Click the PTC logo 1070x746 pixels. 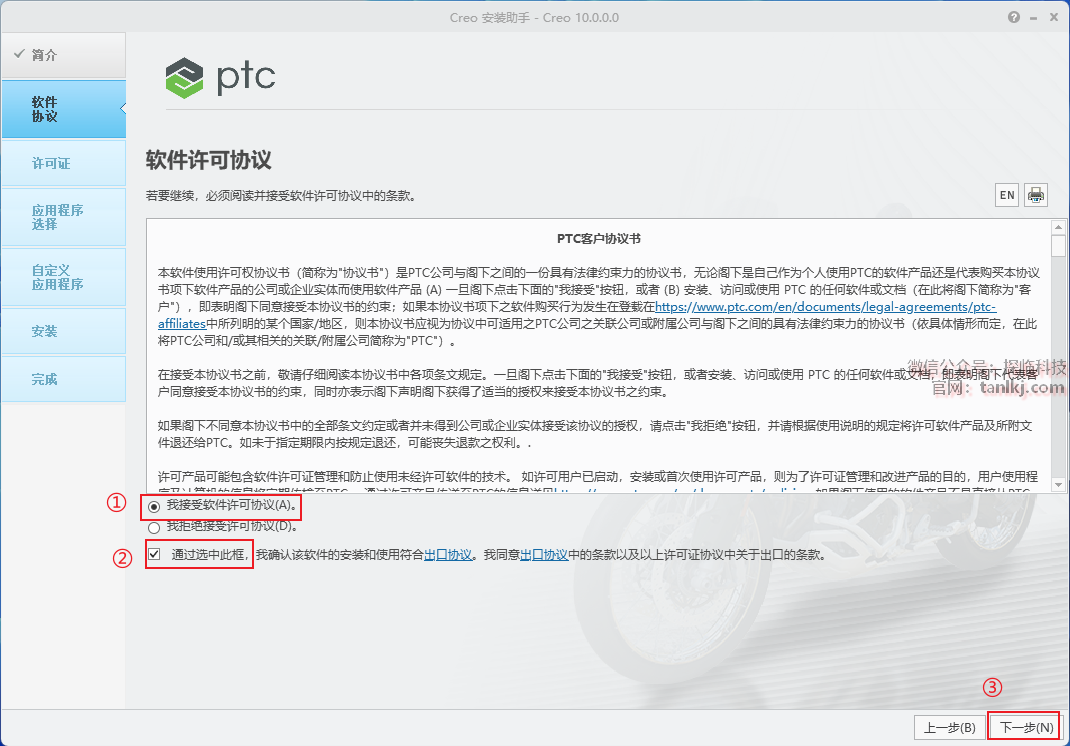(x=220, y=77)
